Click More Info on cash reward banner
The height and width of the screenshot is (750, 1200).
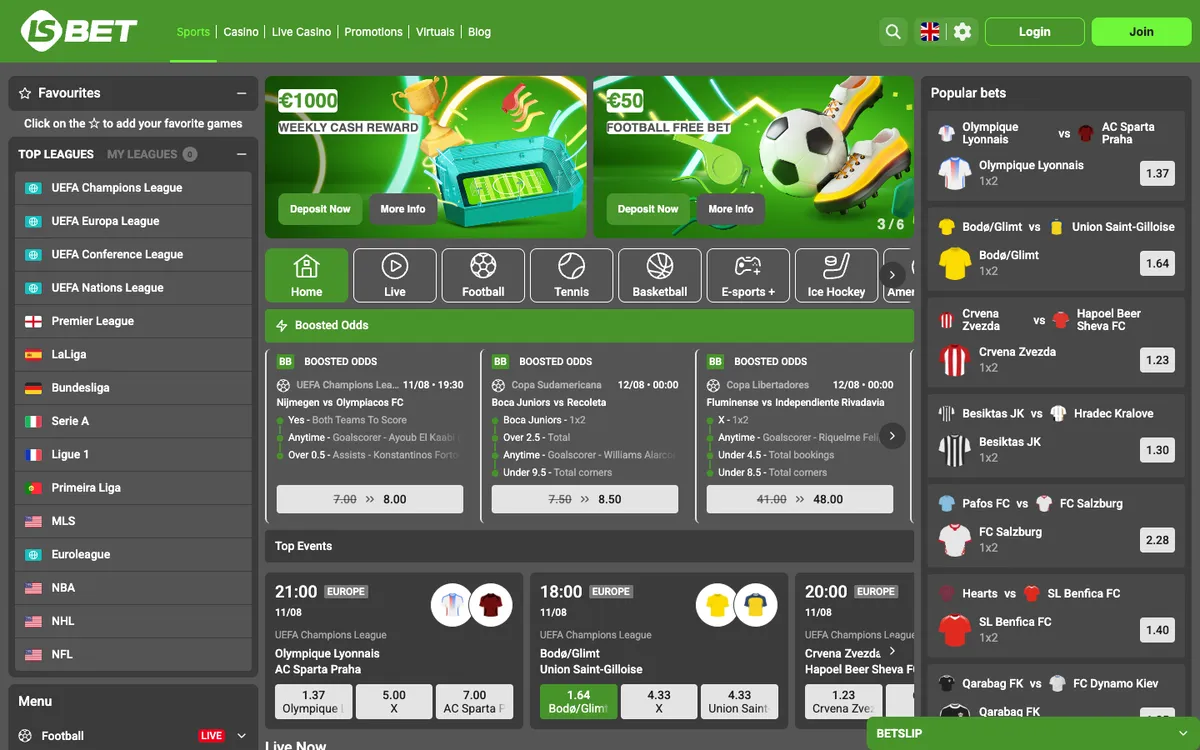pos(403,209)
